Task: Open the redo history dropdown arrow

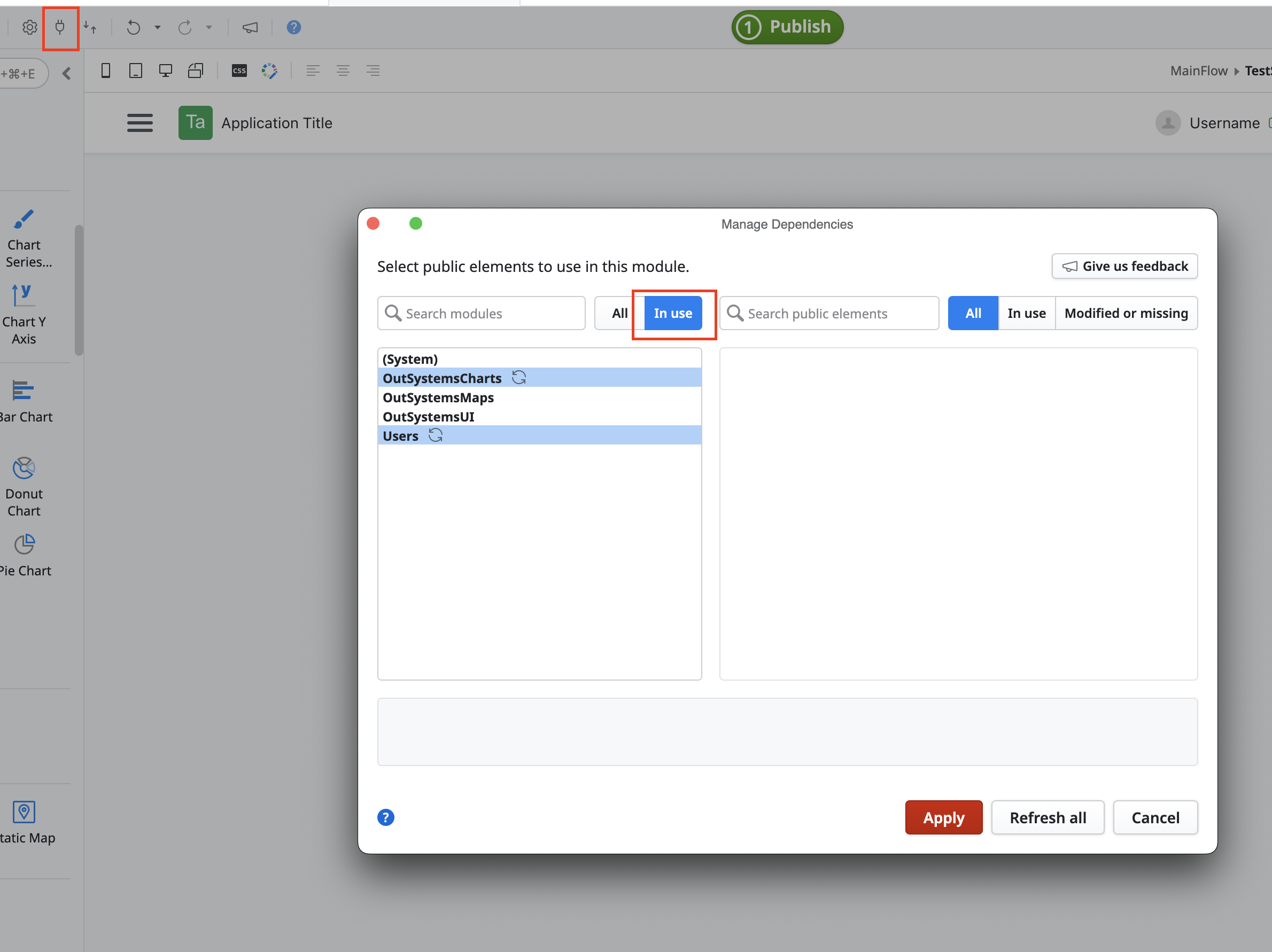Action: tap(210, 27)
